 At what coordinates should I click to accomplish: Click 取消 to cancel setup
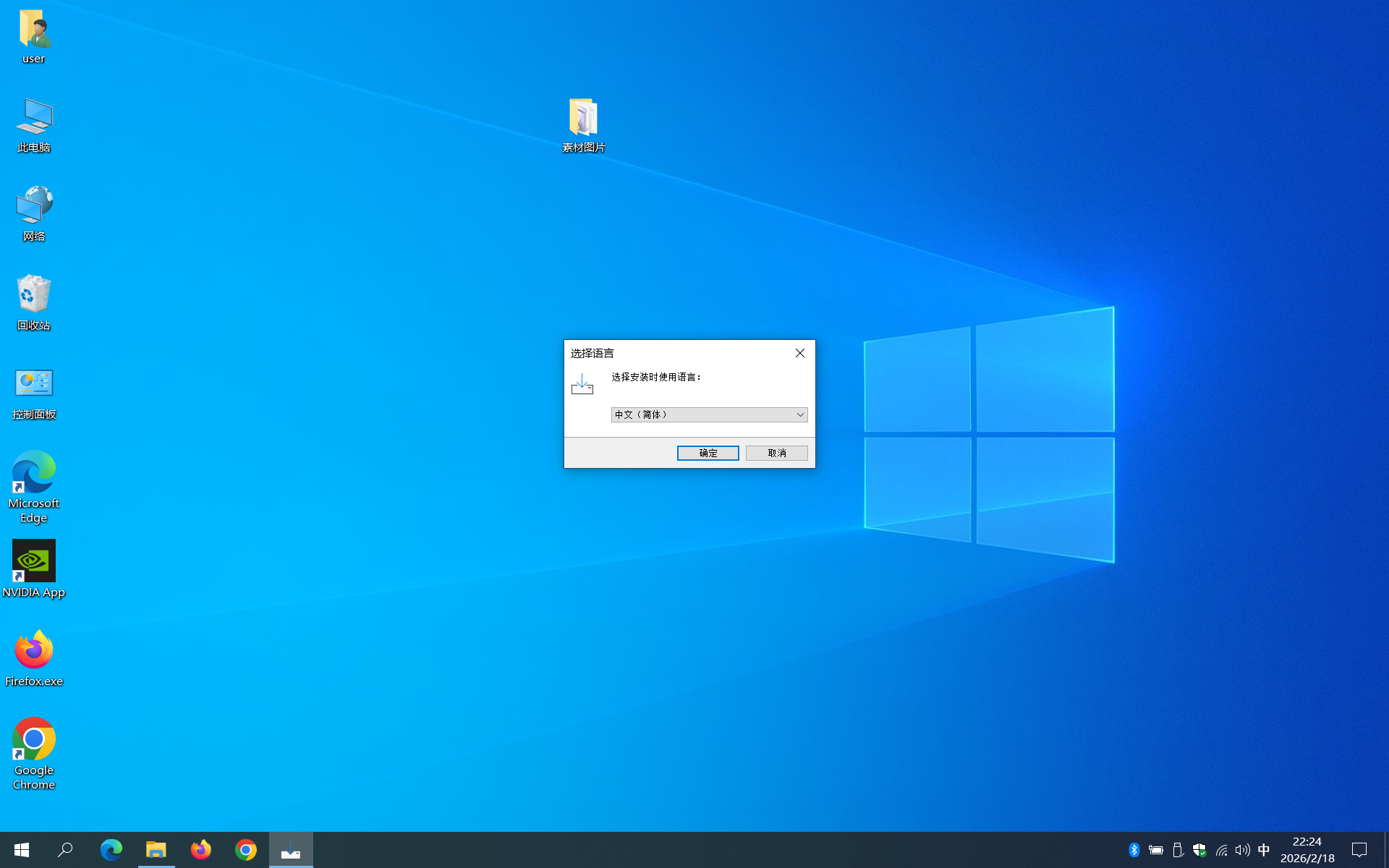776,453
